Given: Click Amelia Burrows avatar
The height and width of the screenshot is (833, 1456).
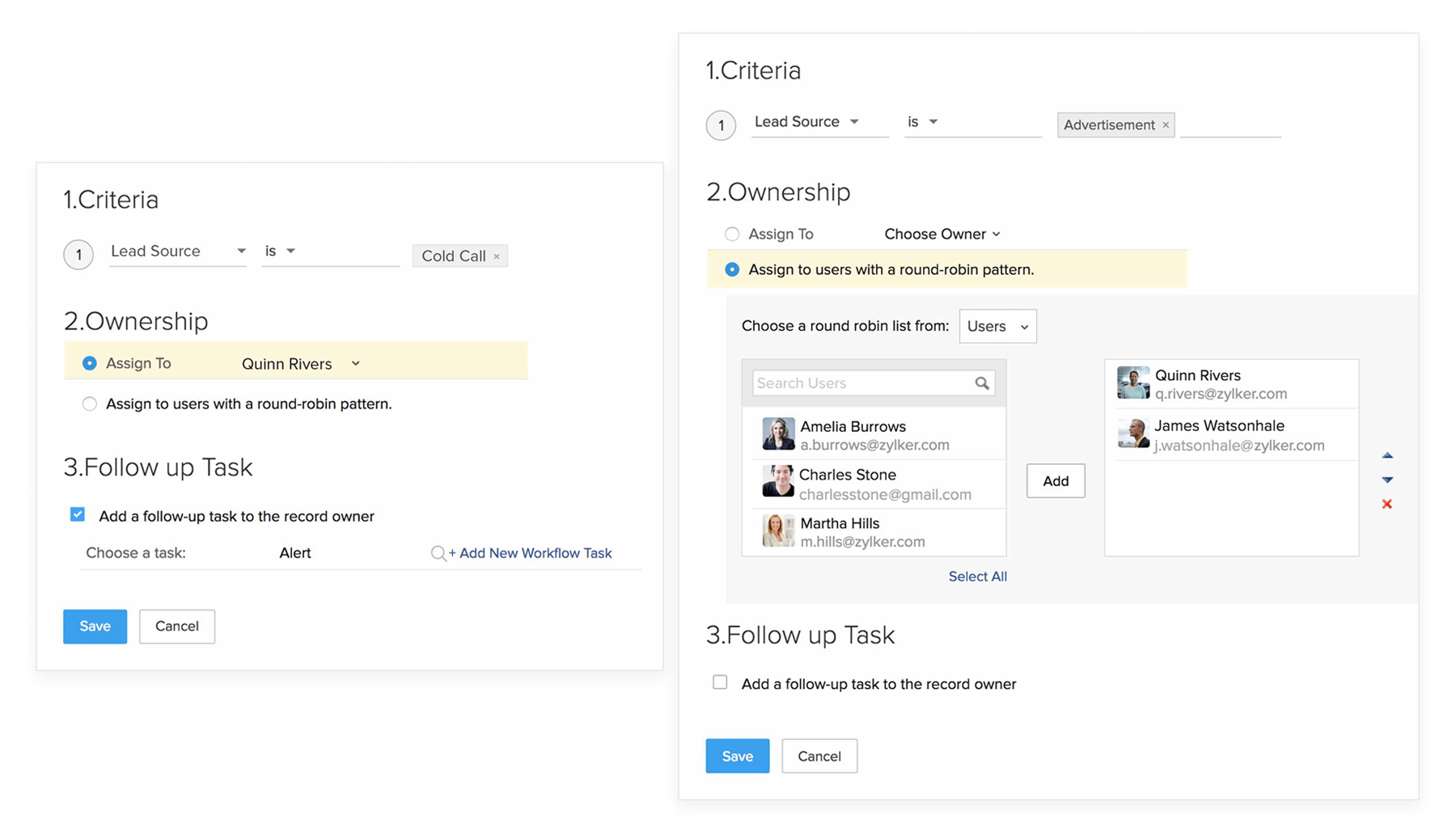Looking at the screenshot, I should (778, 434).
